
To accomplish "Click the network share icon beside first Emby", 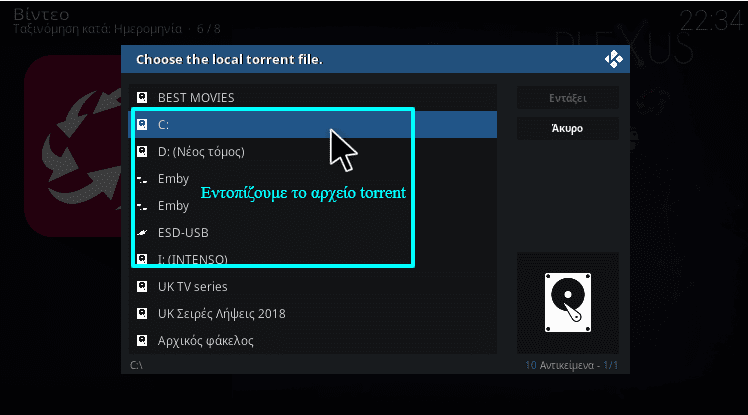I will coord(142,180).
